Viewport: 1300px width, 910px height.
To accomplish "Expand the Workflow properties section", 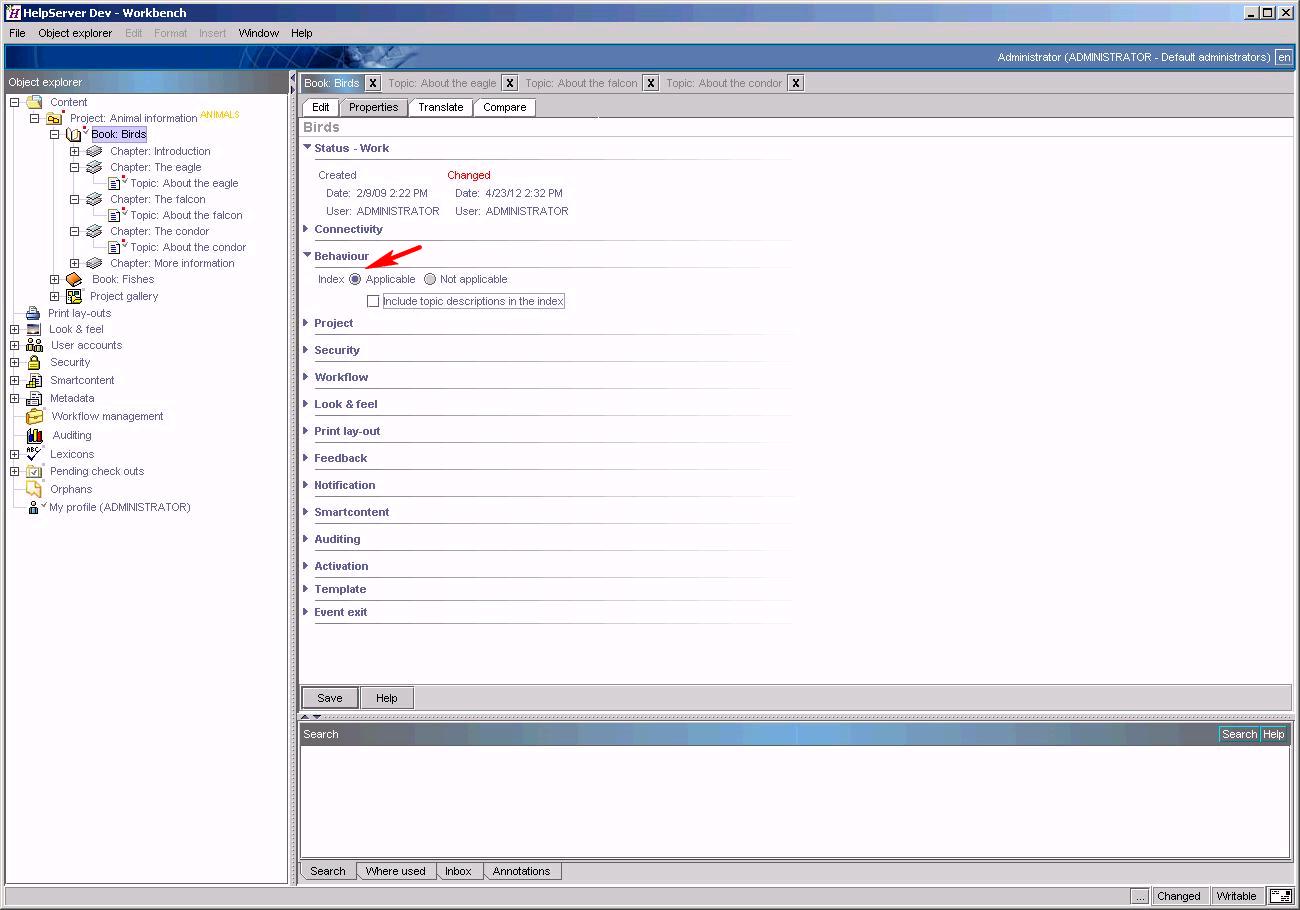I will [x=306, y=377].
